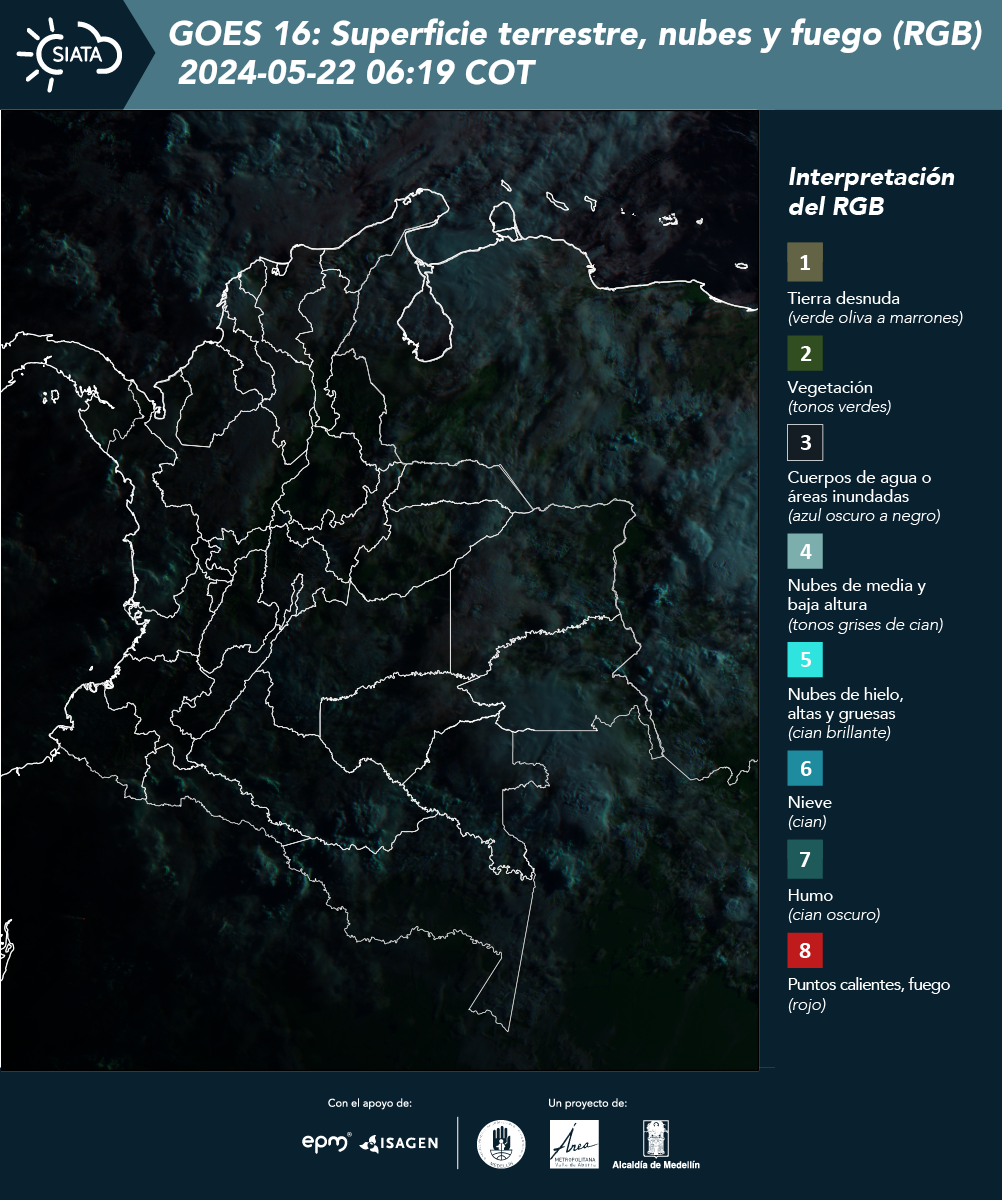
Task: Click the epm logo
Action: [x=327, y=1141]
